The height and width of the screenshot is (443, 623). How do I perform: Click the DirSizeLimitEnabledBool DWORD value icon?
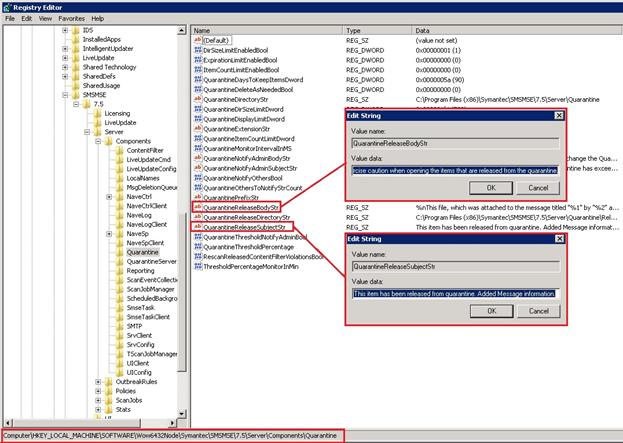click(x=197, y=50)
